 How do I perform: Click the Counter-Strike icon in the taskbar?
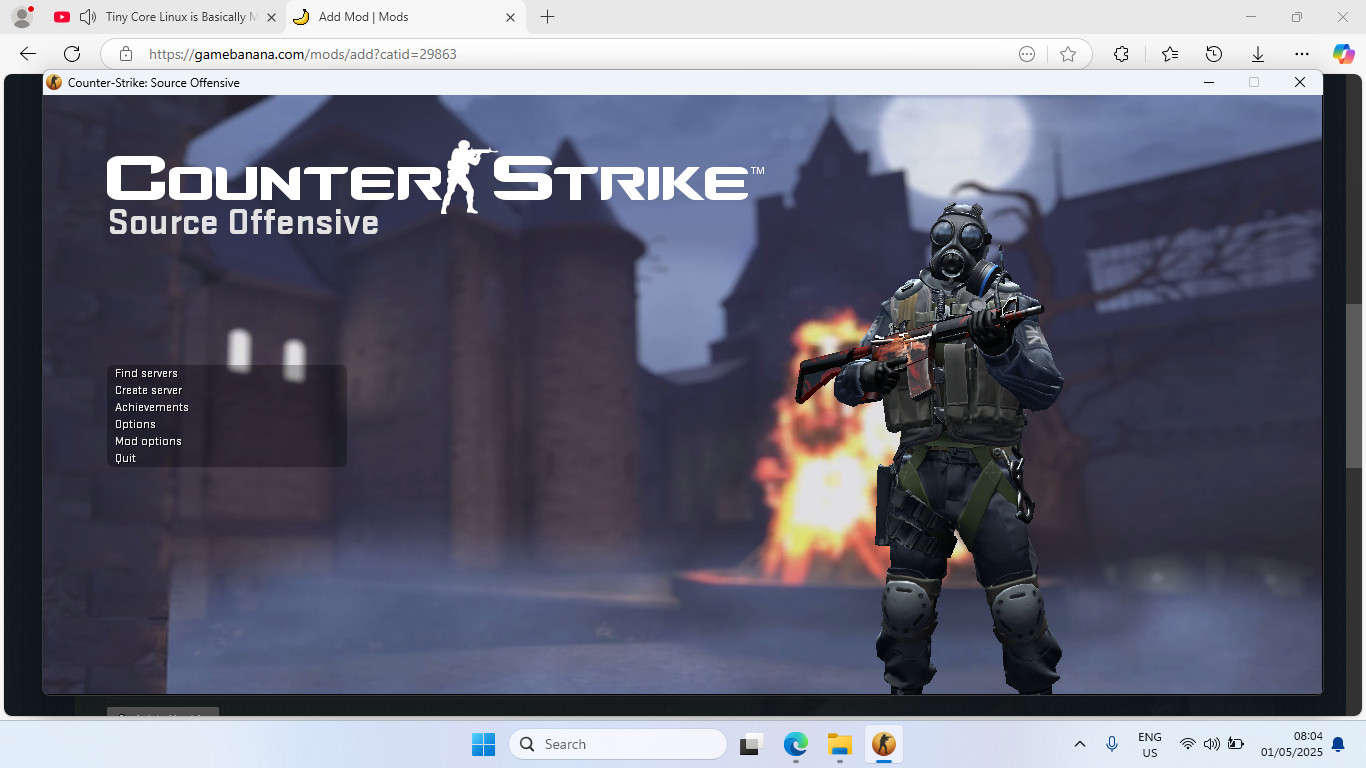pyautogui.click(x=884, y=744)
